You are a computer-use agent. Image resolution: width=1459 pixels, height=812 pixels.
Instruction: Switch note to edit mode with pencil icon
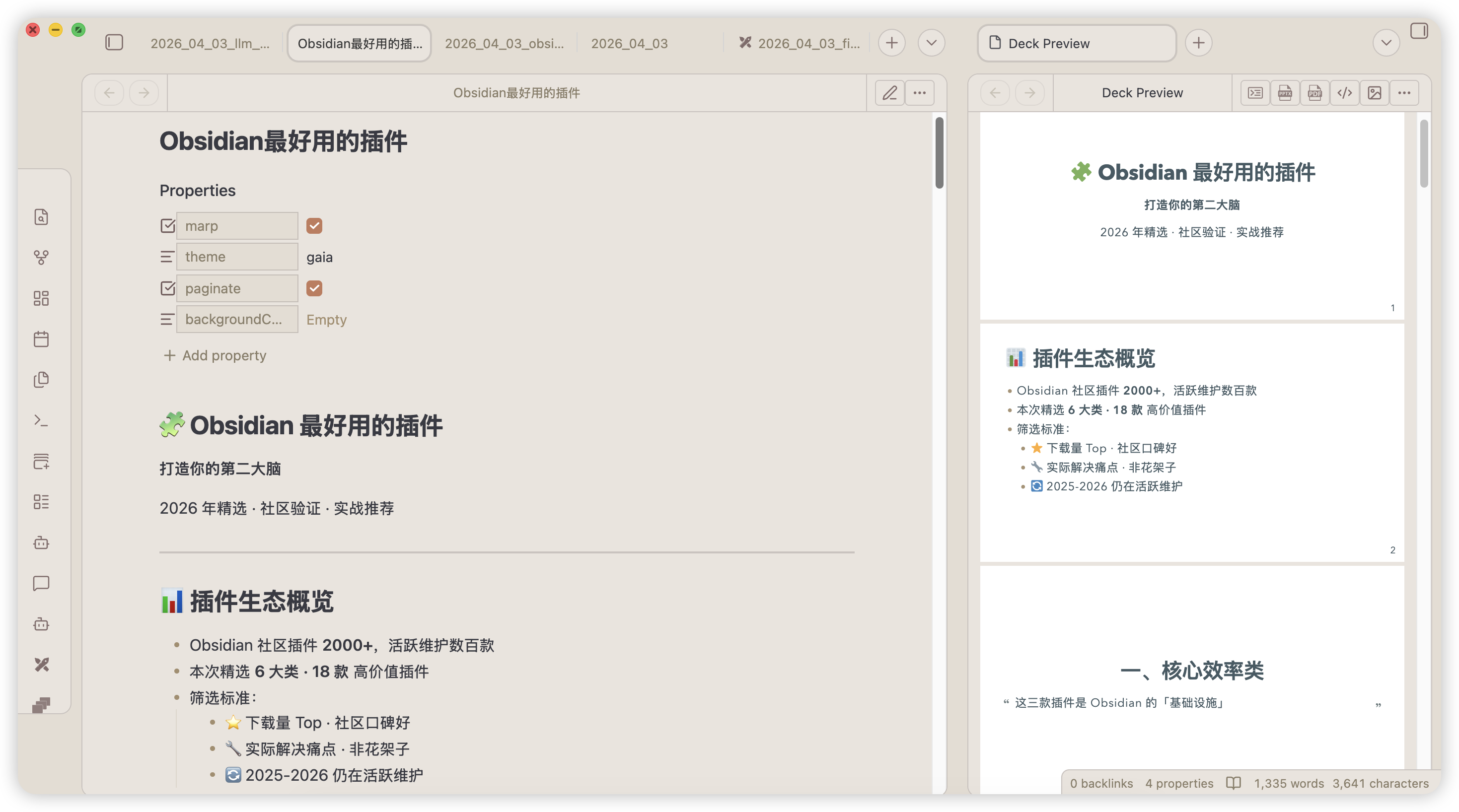(889, 93)
